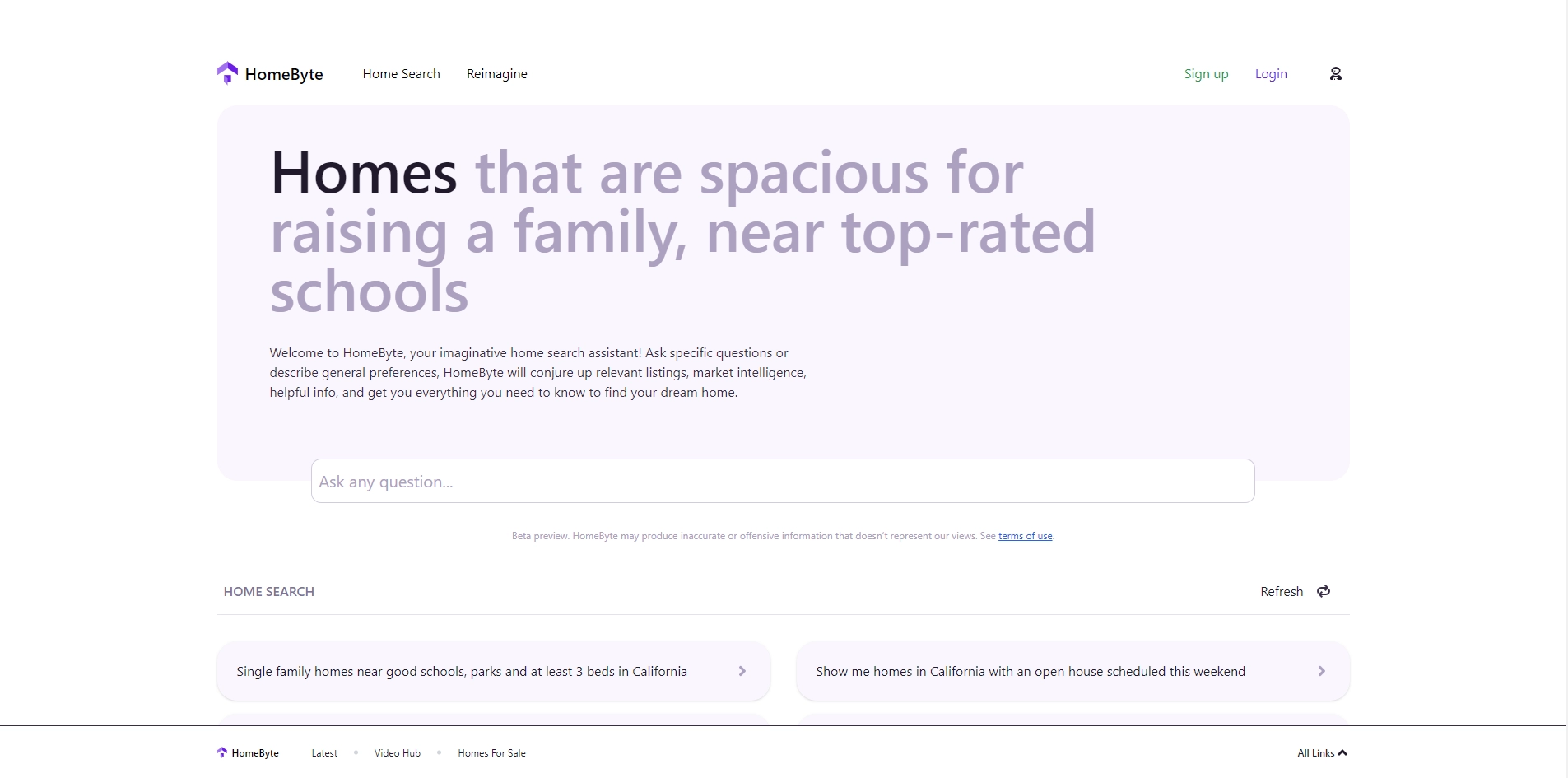The height and width of the screenshot is (778, 1568).
Task: Open the Homes For Sale footer link
Action: [491, 752]
